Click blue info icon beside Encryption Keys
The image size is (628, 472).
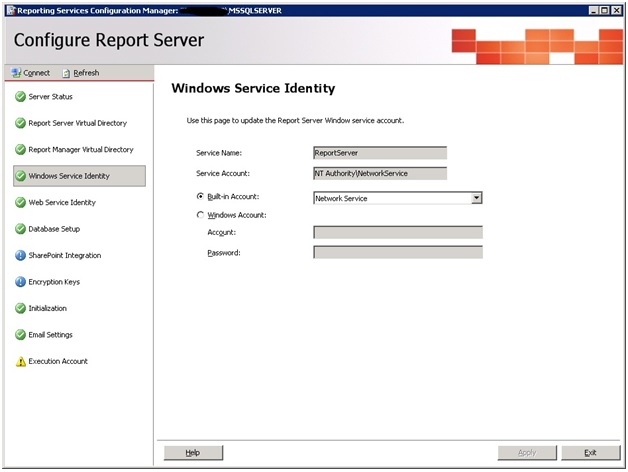(20, 282)
